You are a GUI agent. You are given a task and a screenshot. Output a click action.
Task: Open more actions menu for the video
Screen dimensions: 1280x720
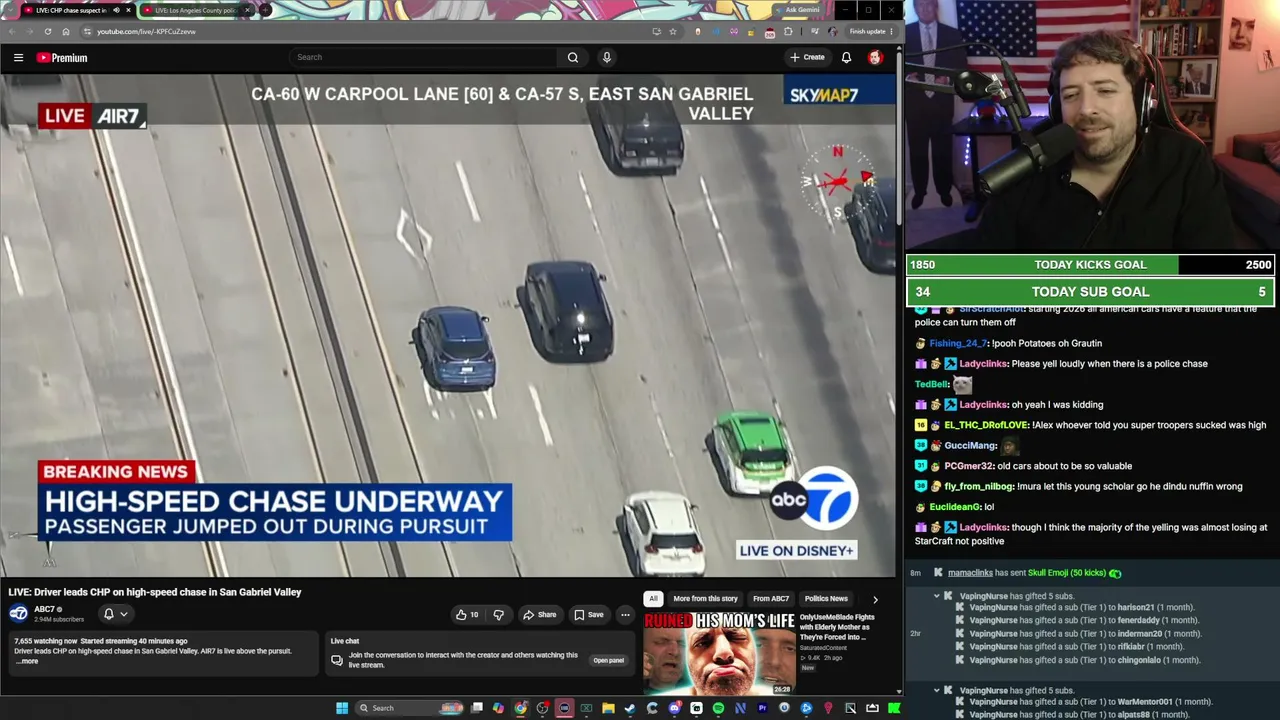[x=625, y=615]
